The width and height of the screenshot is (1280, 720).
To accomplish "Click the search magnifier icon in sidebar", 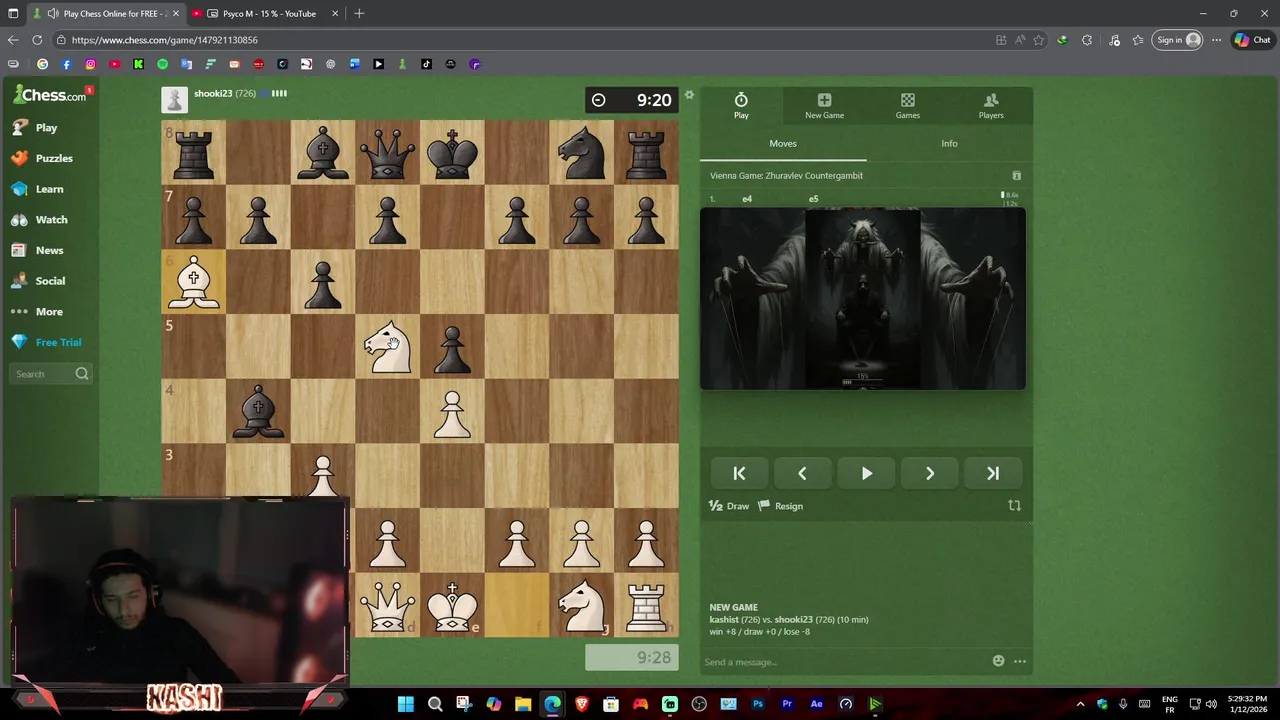I will (x=82, y=374).
